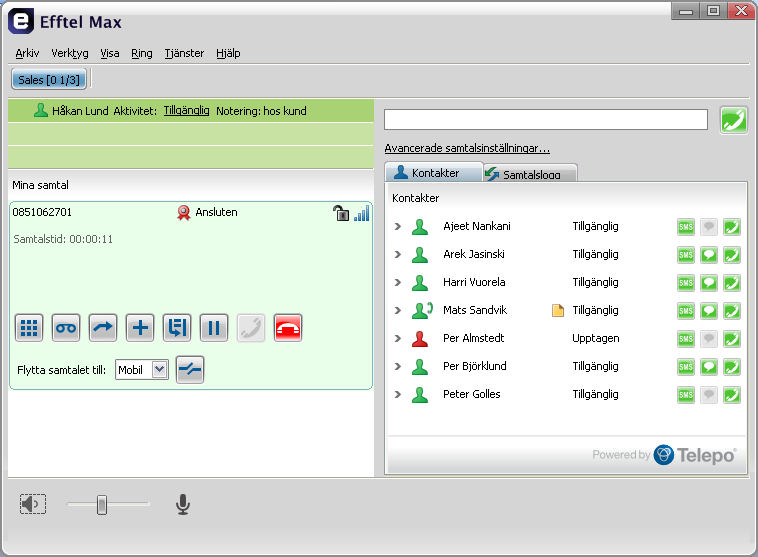Mute the microphone icon
Image resolution: width=758 pixels, height=557 pixels.
[x=183, y=504]
